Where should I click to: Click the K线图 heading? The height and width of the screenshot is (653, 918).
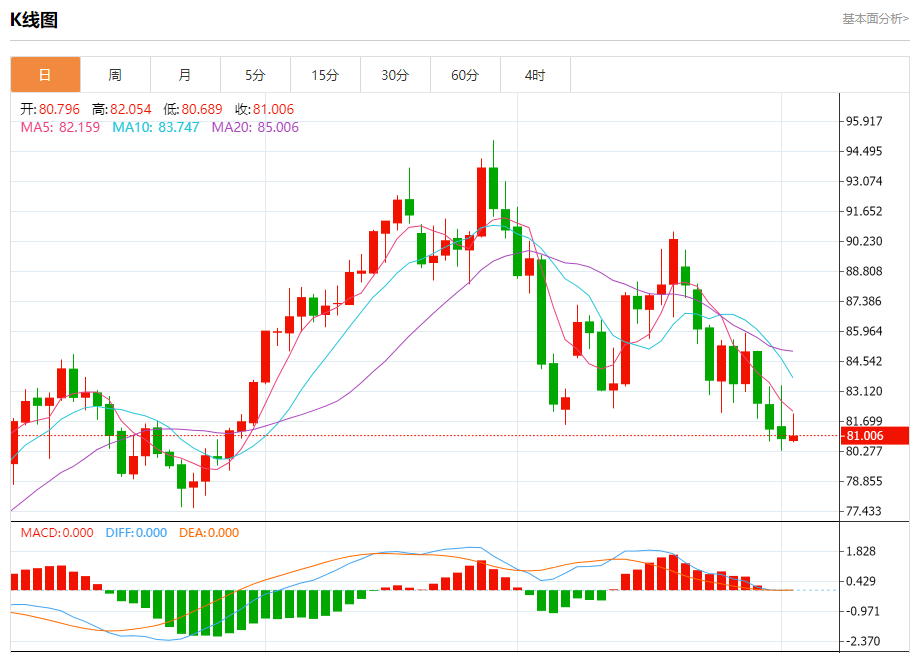(x=34, y=20)
